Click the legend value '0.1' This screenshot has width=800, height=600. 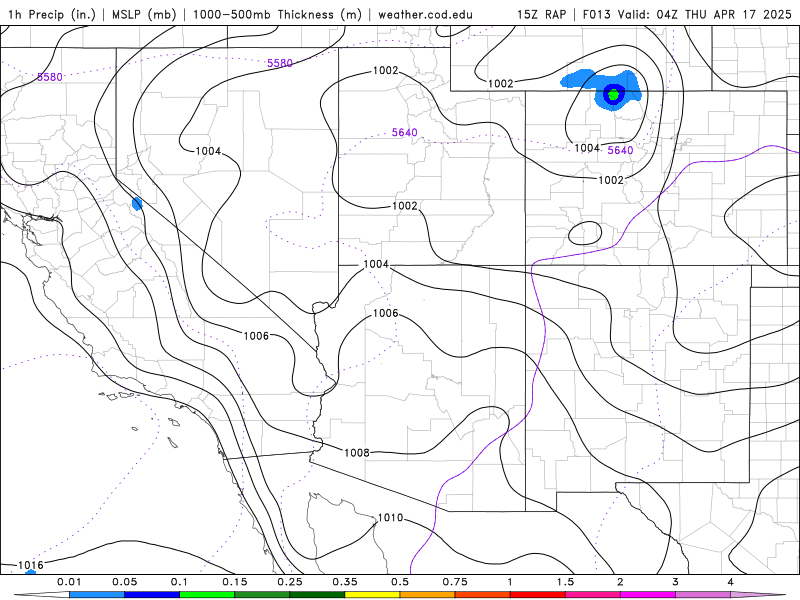(179, 582)
